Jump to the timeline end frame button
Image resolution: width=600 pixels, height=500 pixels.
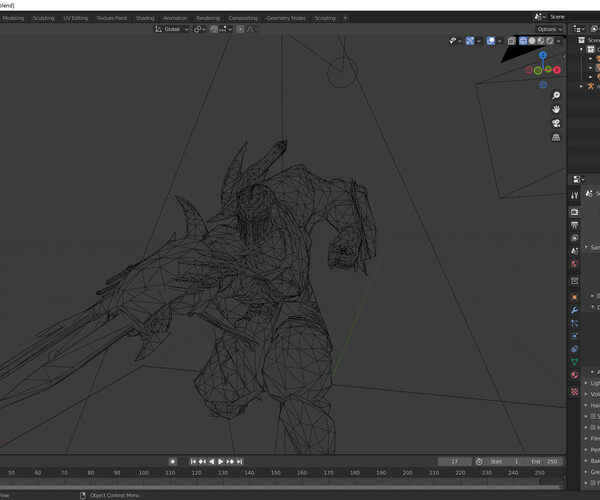point(240,462)
